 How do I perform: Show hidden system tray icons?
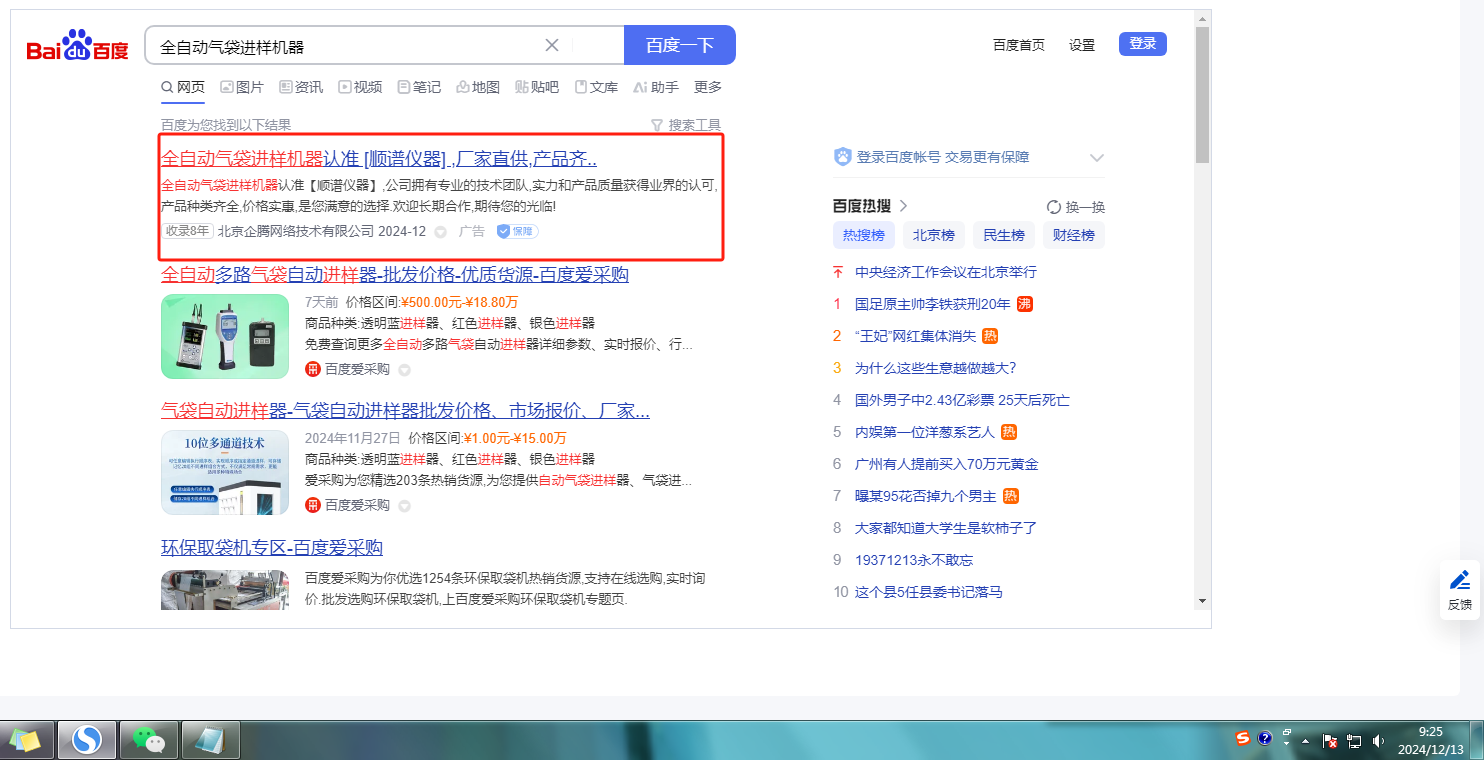1305,741
